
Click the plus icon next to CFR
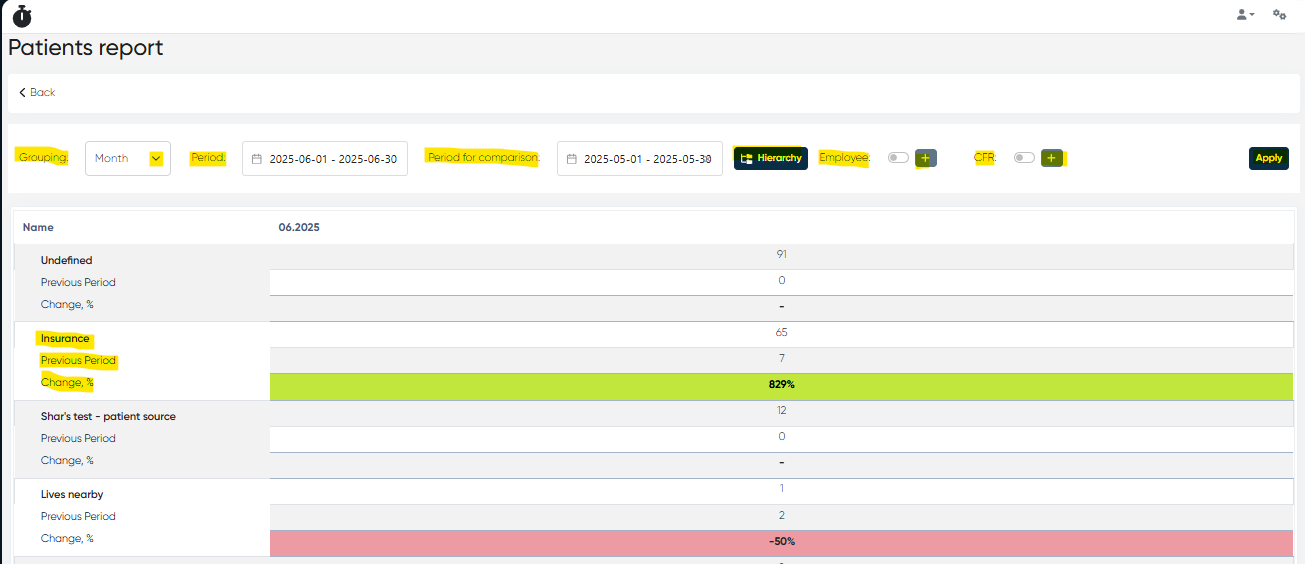(x=1051, y=158)
